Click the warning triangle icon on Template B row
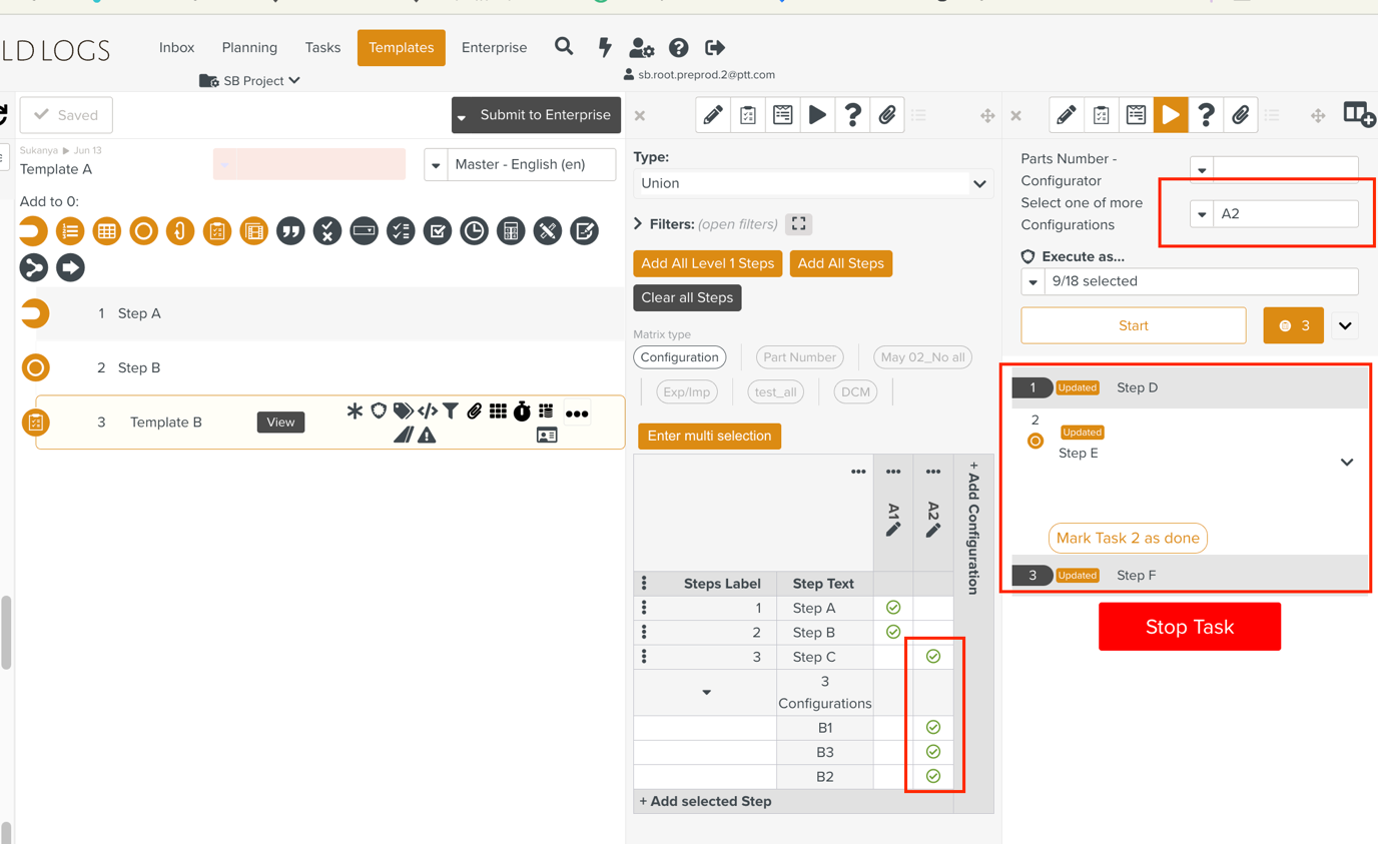Viewport: 1381px width, 849px height. click(427, 435)
